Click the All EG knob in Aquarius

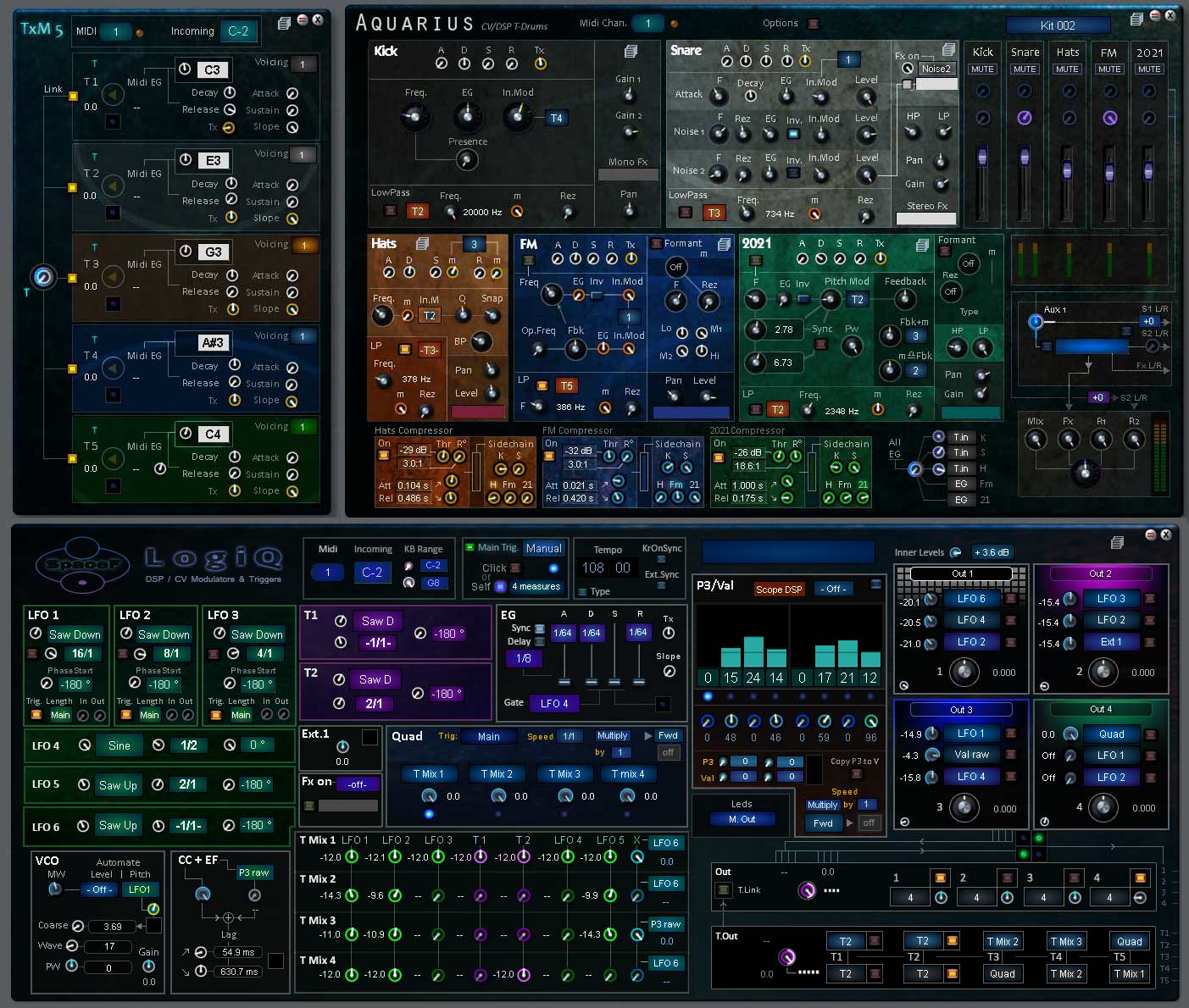(914, 468)
